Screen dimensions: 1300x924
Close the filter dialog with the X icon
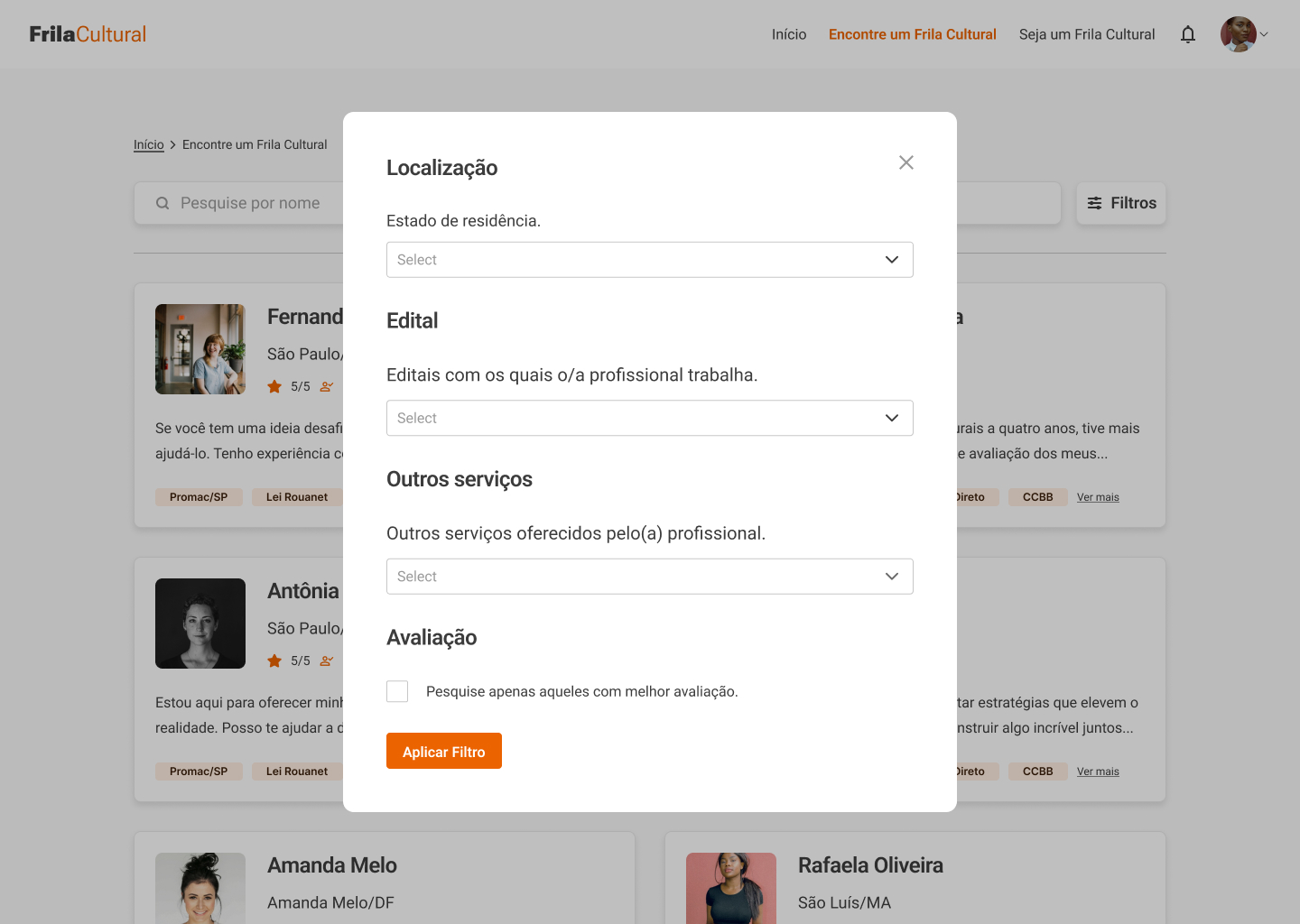coord(906,162)
